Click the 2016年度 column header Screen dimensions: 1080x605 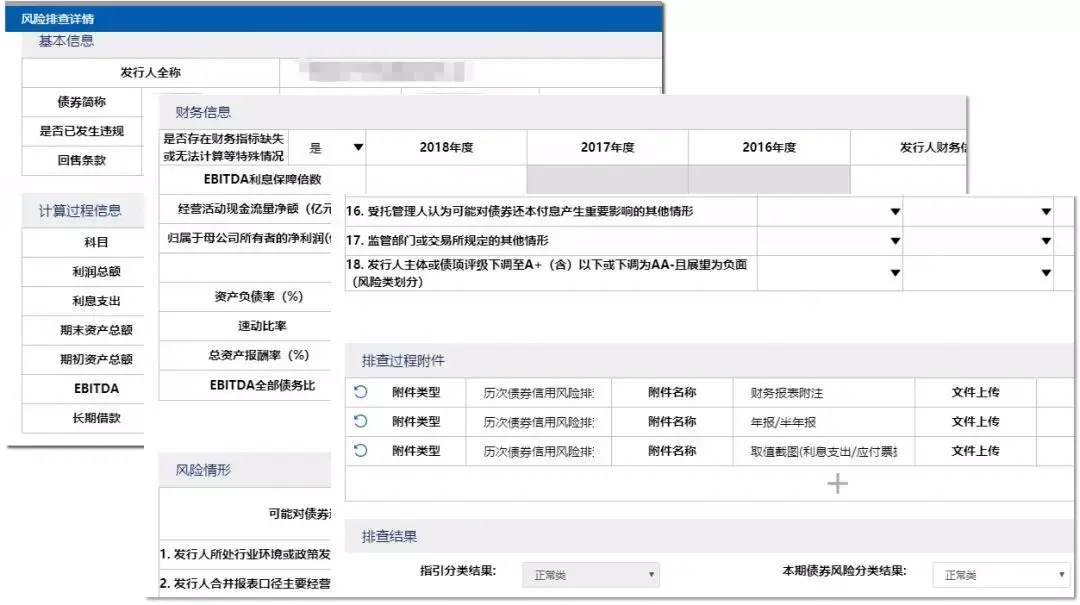coord(769,147)
